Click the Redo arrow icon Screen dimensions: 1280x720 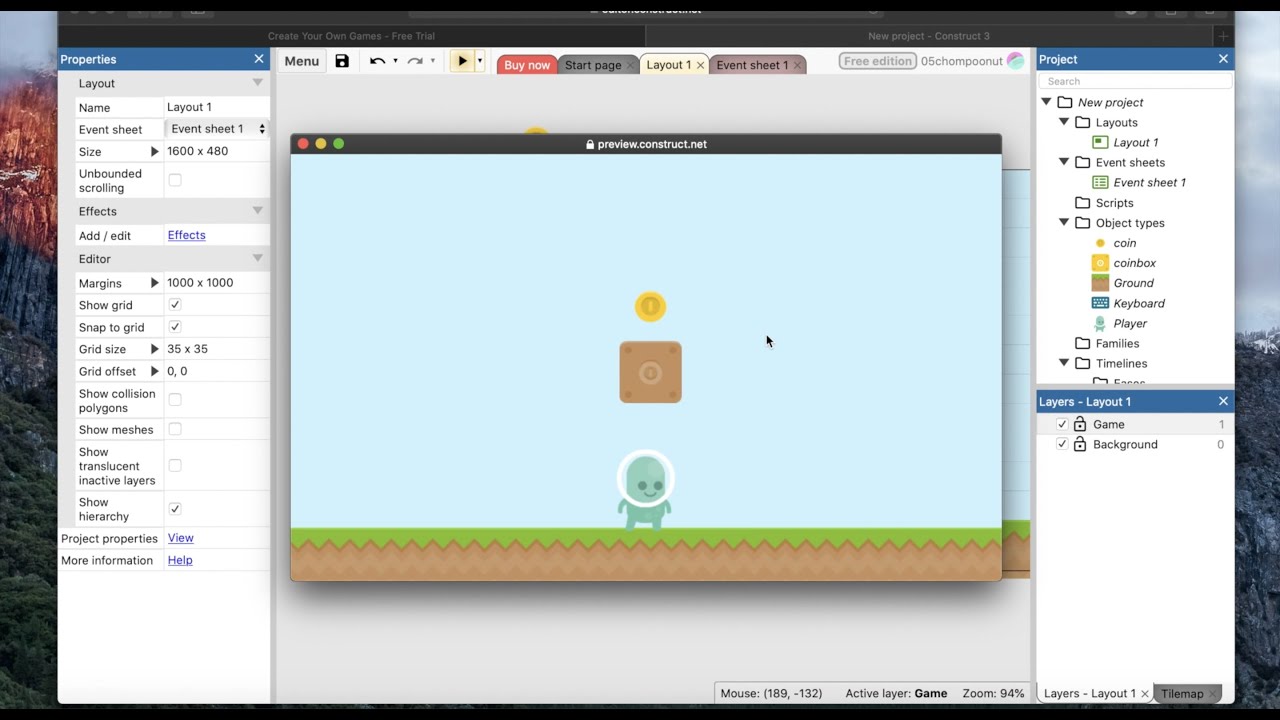pyautogui.click(x=415, y=61)
